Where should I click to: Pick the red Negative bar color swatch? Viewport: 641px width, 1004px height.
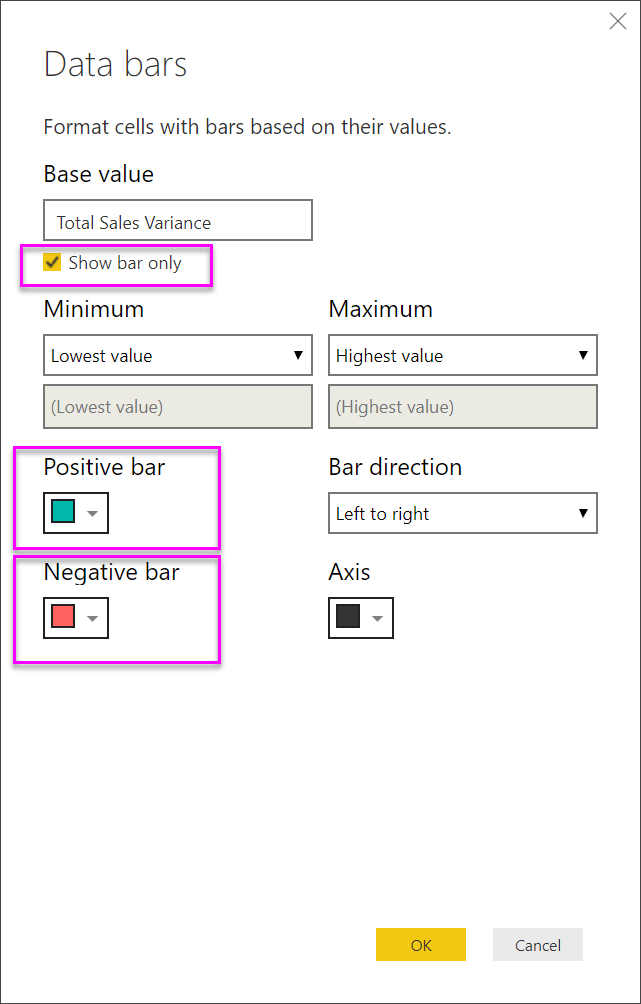coord(63,617)
